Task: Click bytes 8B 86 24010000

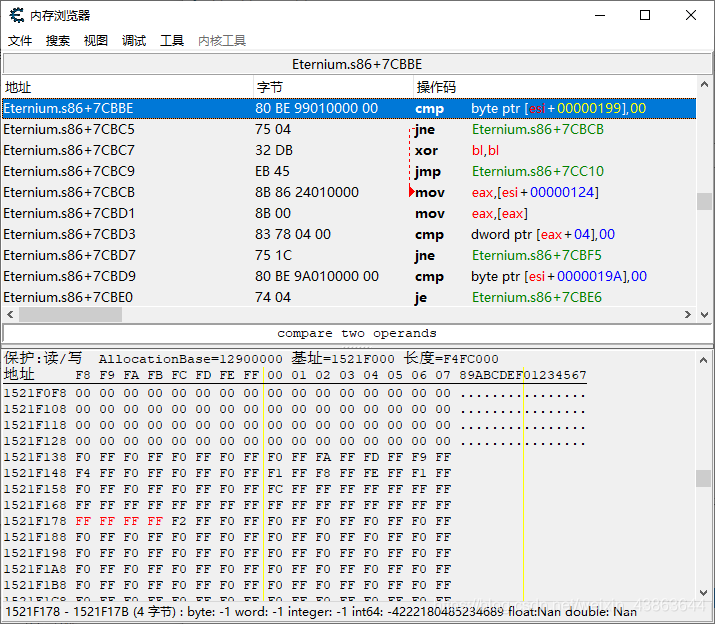Action: click(x=307, y=192)
